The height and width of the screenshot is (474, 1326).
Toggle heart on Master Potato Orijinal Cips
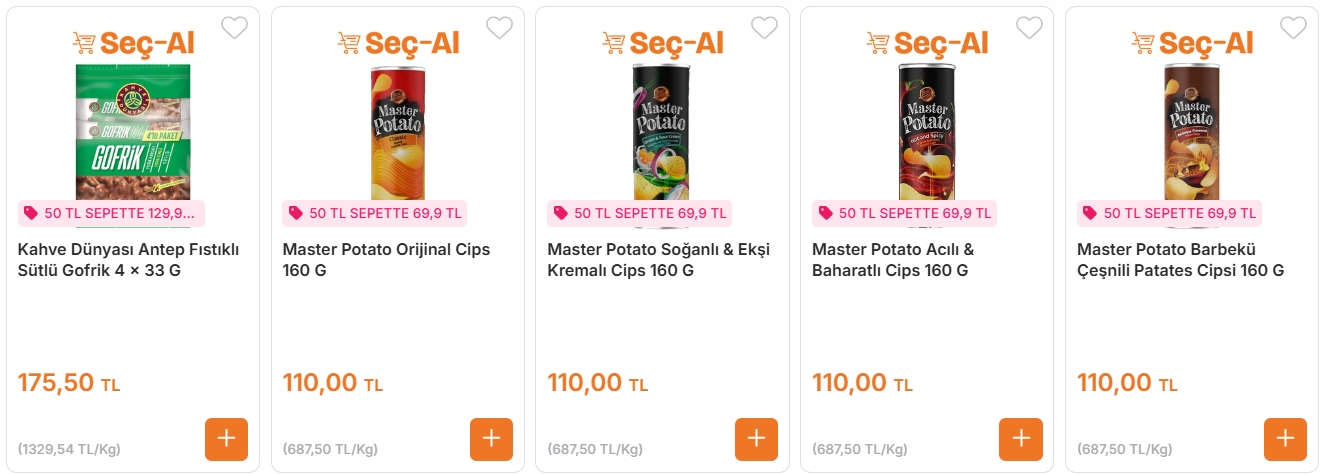499,28
